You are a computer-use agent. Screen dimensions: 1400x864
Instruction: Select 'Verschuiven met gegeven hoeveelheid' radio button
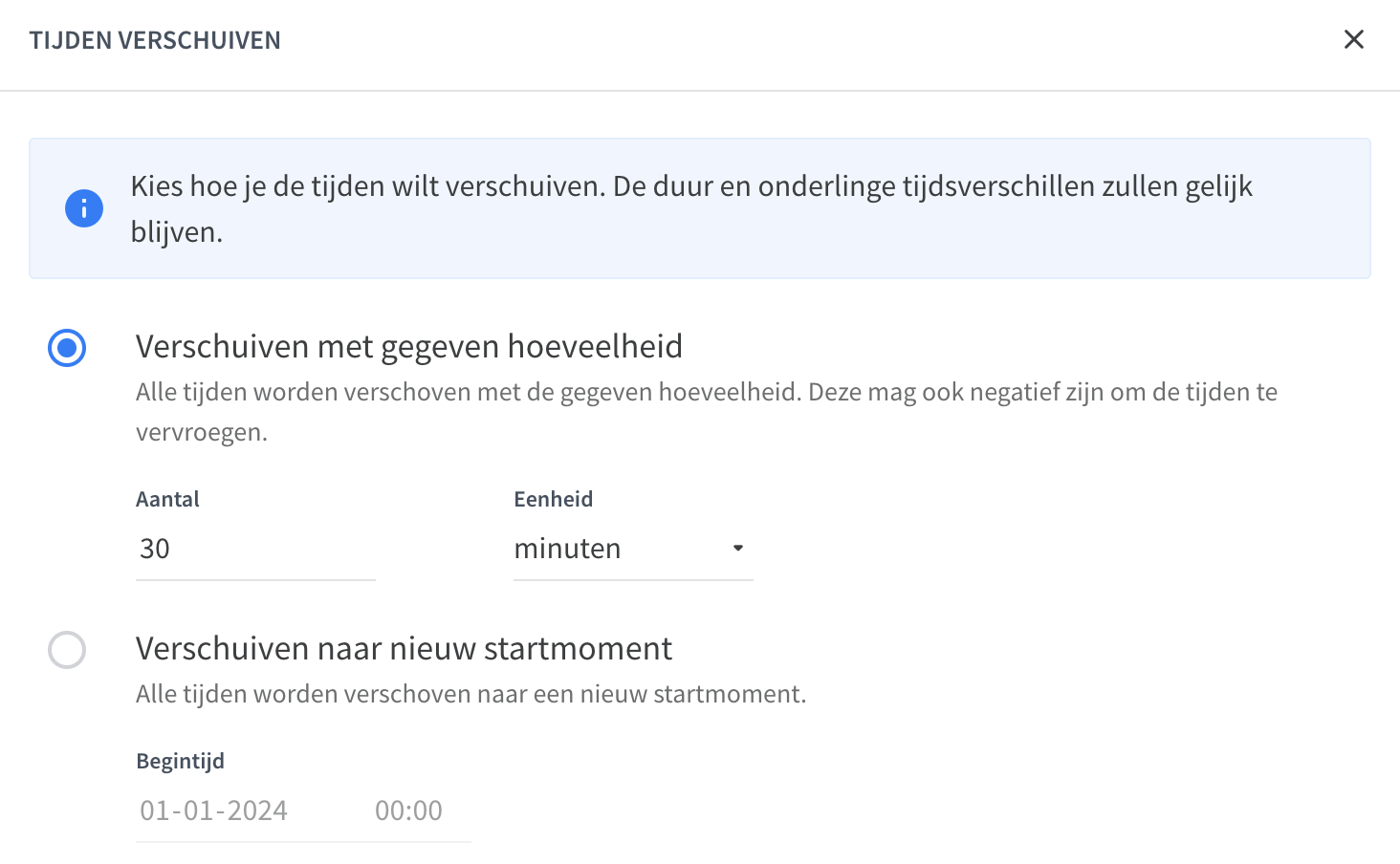tap(67, 348)
